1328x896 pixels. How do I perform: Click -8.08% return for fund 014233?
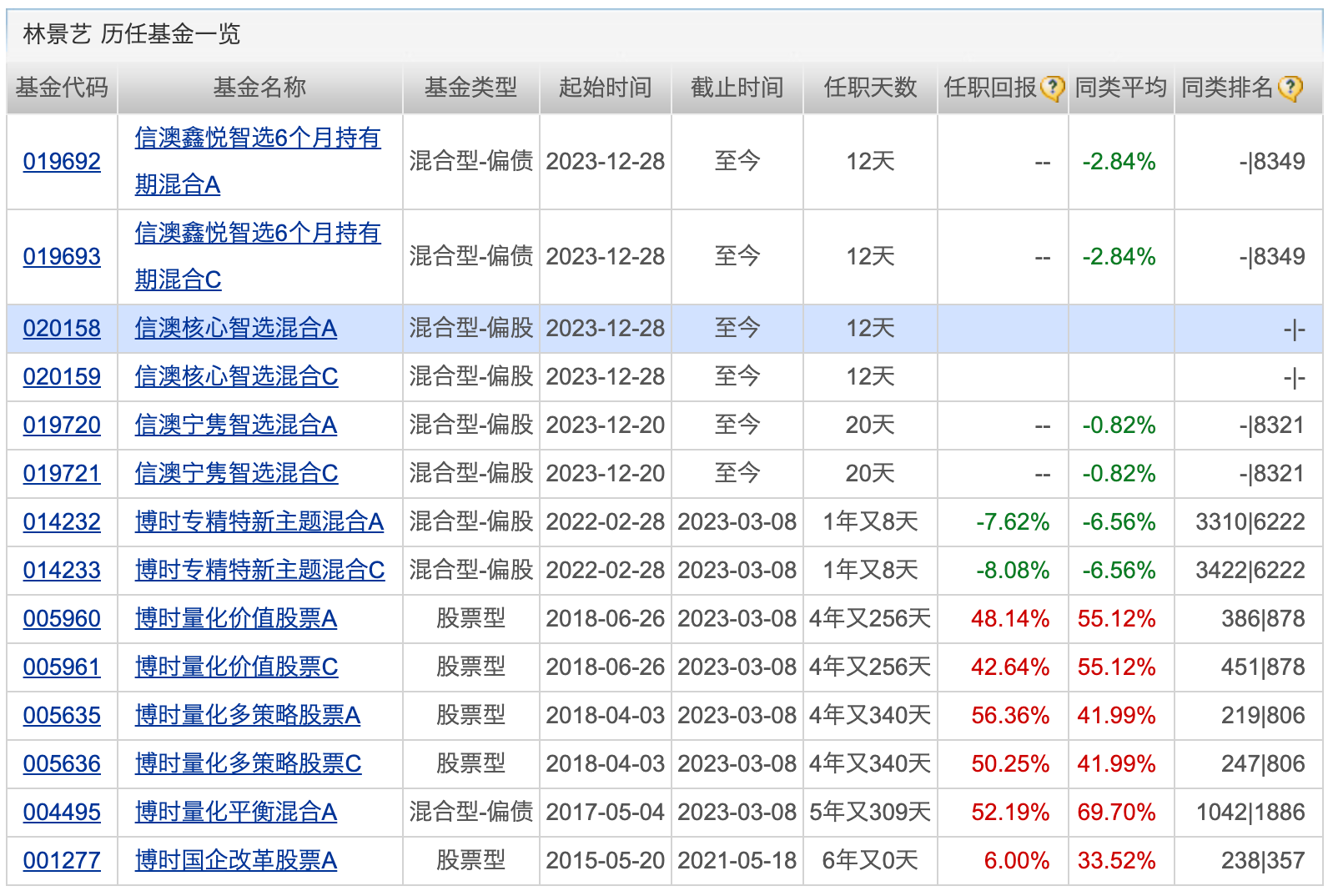tap(1013, 570)
